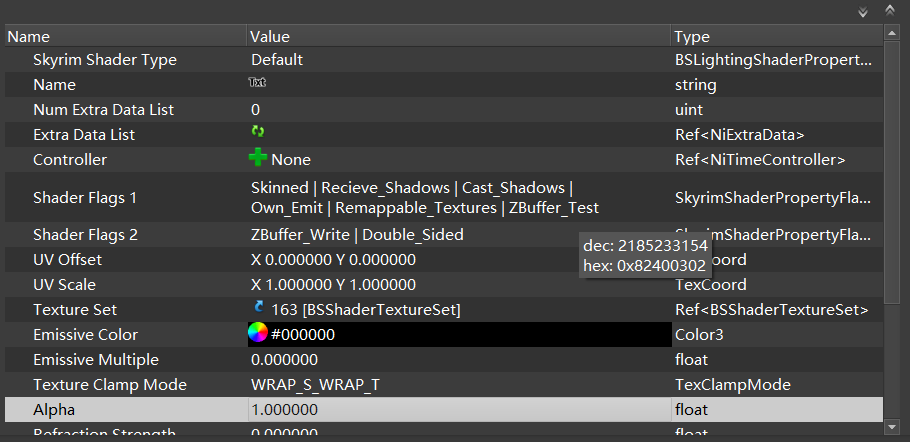Screen dimensions: 910x442
Task: Select the Shader Flags 2 row
Action: coord(444,235)
